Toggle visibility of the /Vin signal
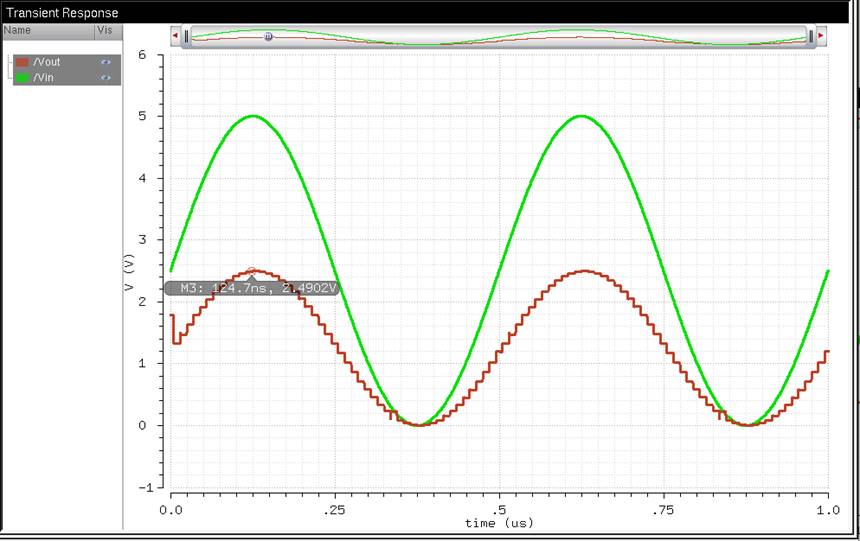The height and width of the screenshot is (541, 860). click(106, 77)
